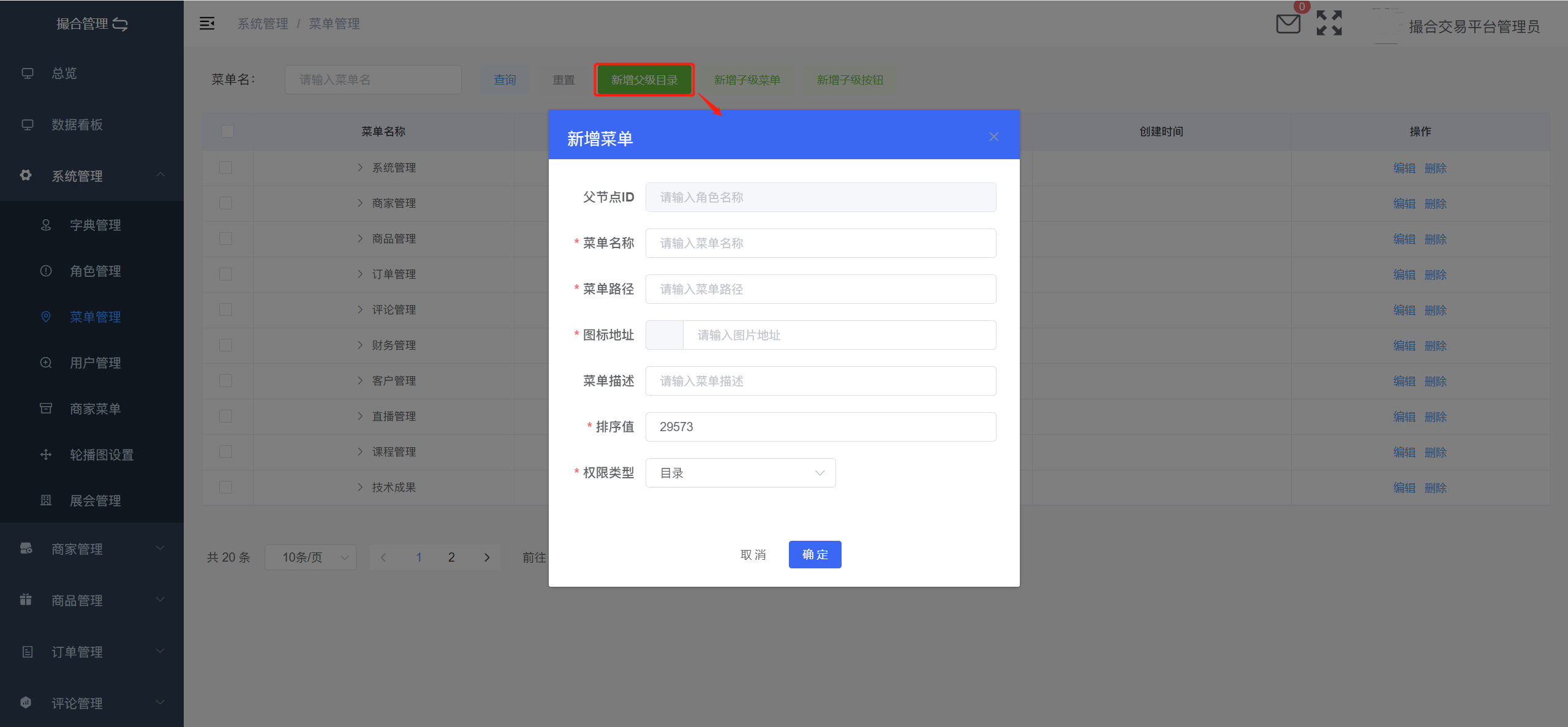
Task: Check the select-all checkbox in the table header
Action: pos(227,132)
